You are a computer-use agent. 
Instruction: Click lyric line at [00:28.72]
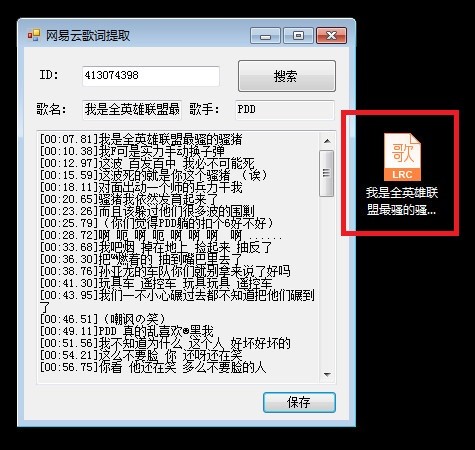[x=160, y=235]
